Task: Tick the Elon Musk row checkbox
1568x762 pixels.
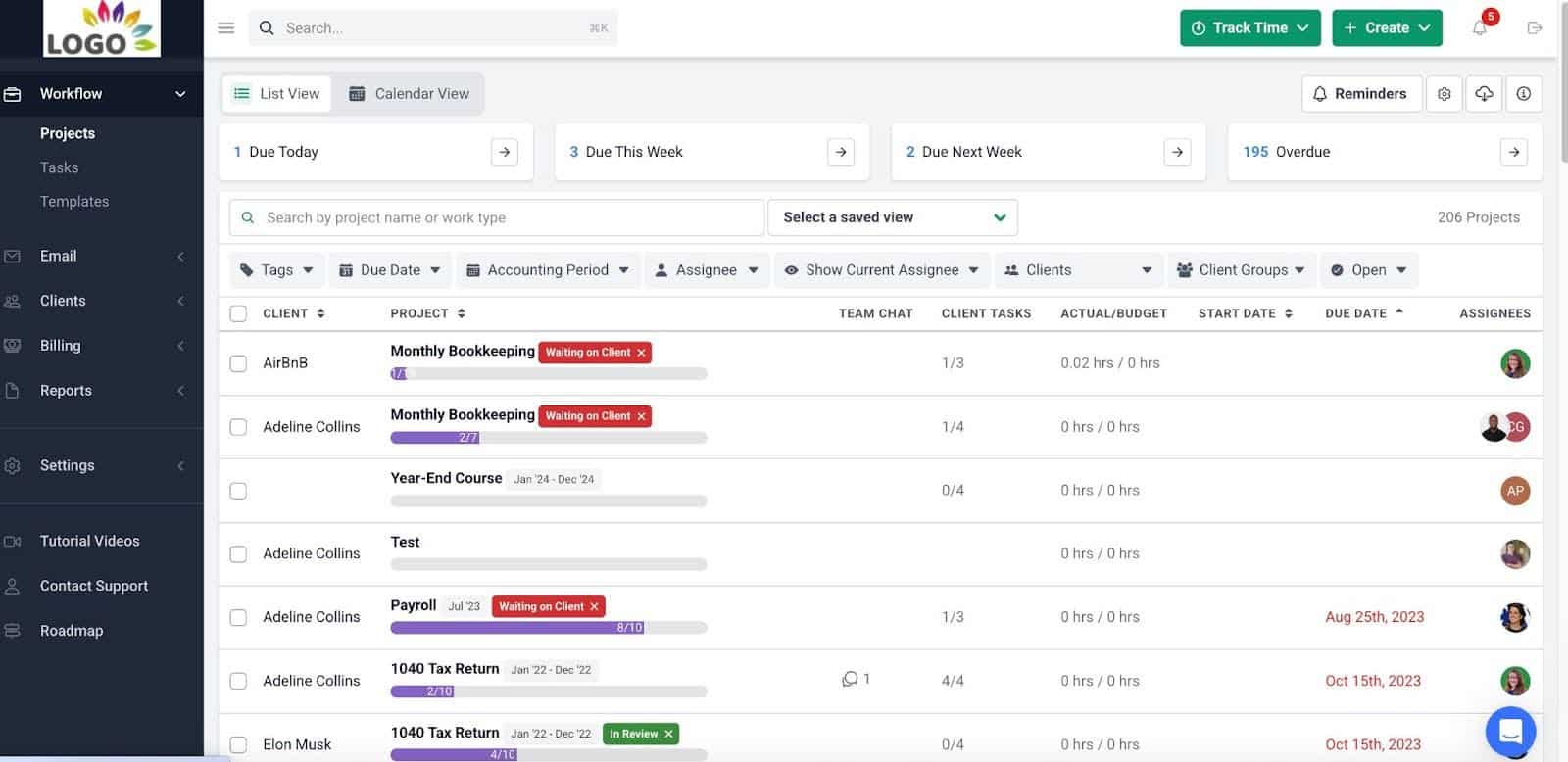Action: tap(238, 744)
